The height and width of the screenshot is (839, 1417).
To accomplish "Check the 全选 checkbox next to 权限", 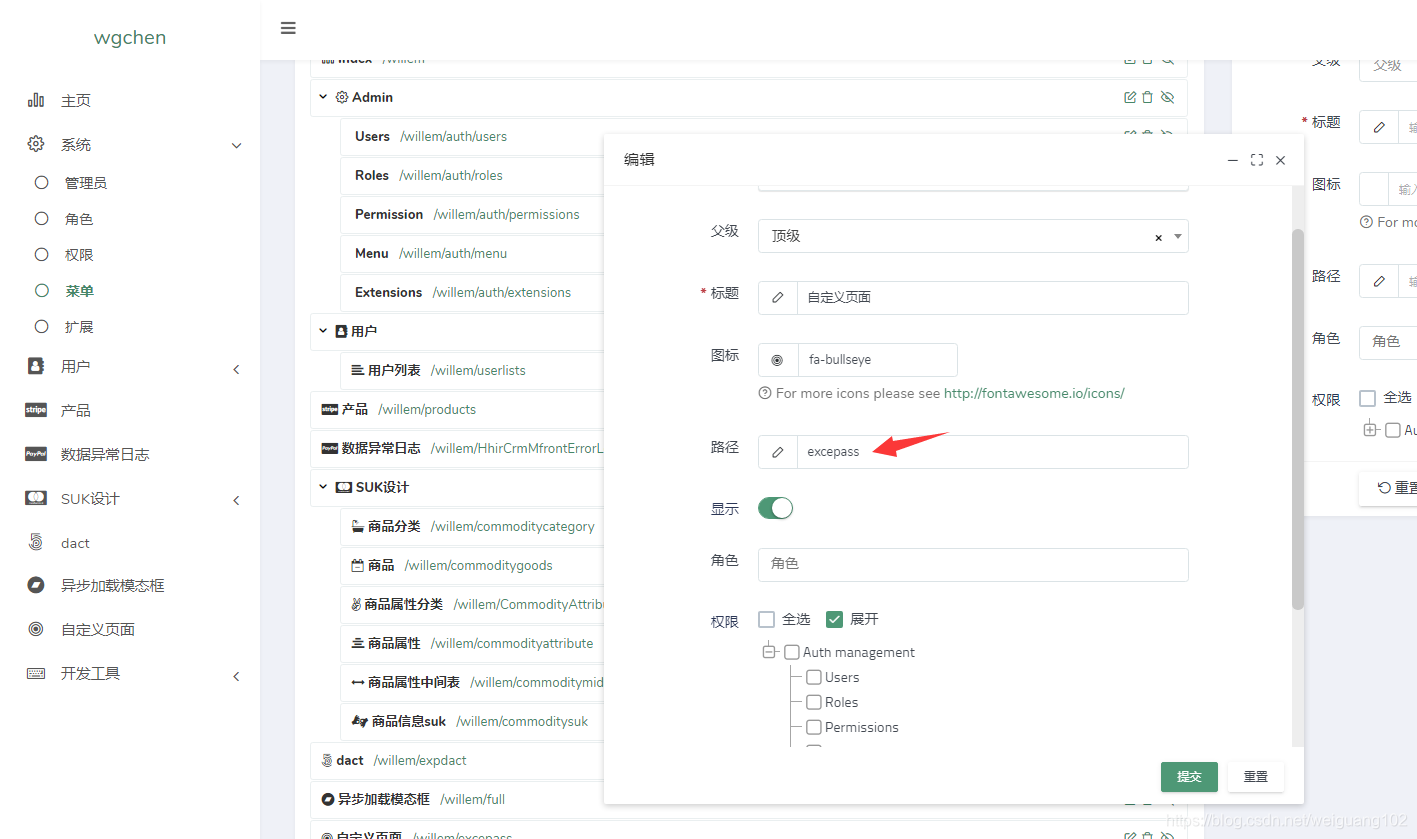I will coord(766,619).
